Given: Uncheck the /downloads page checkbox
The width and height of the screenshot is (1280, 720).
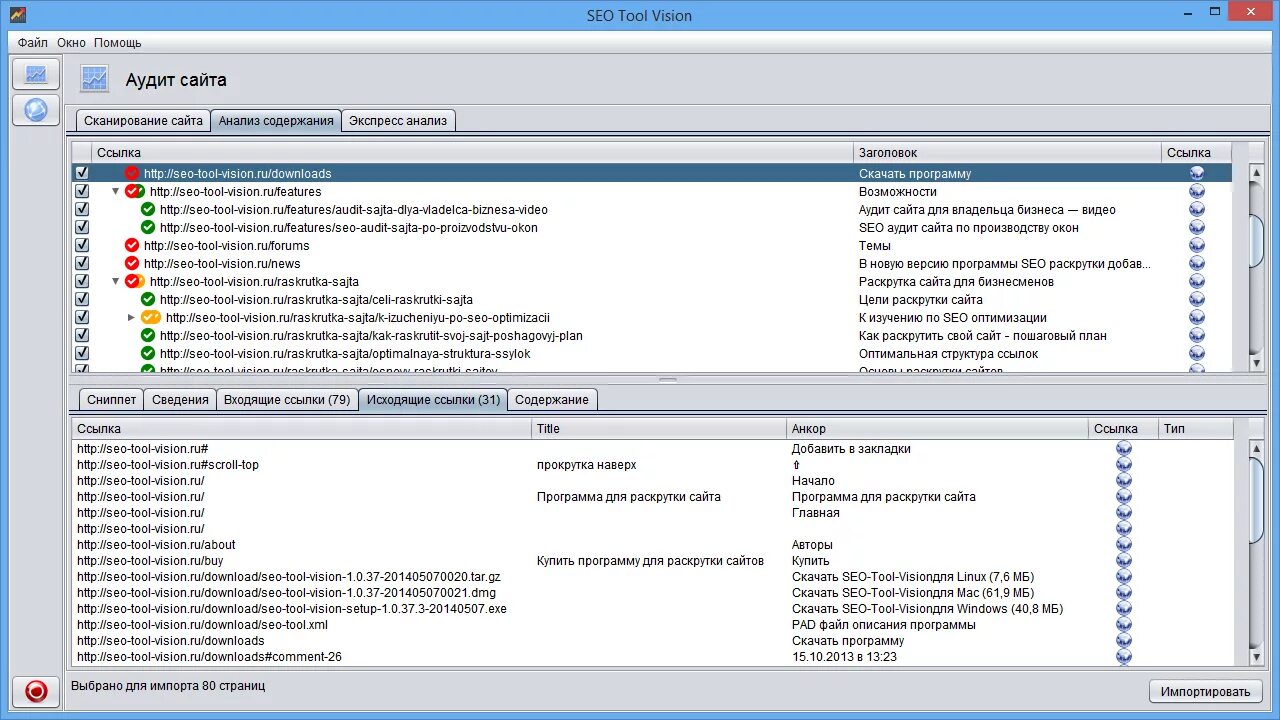Looking at the screenshot, I should [82, 173].
